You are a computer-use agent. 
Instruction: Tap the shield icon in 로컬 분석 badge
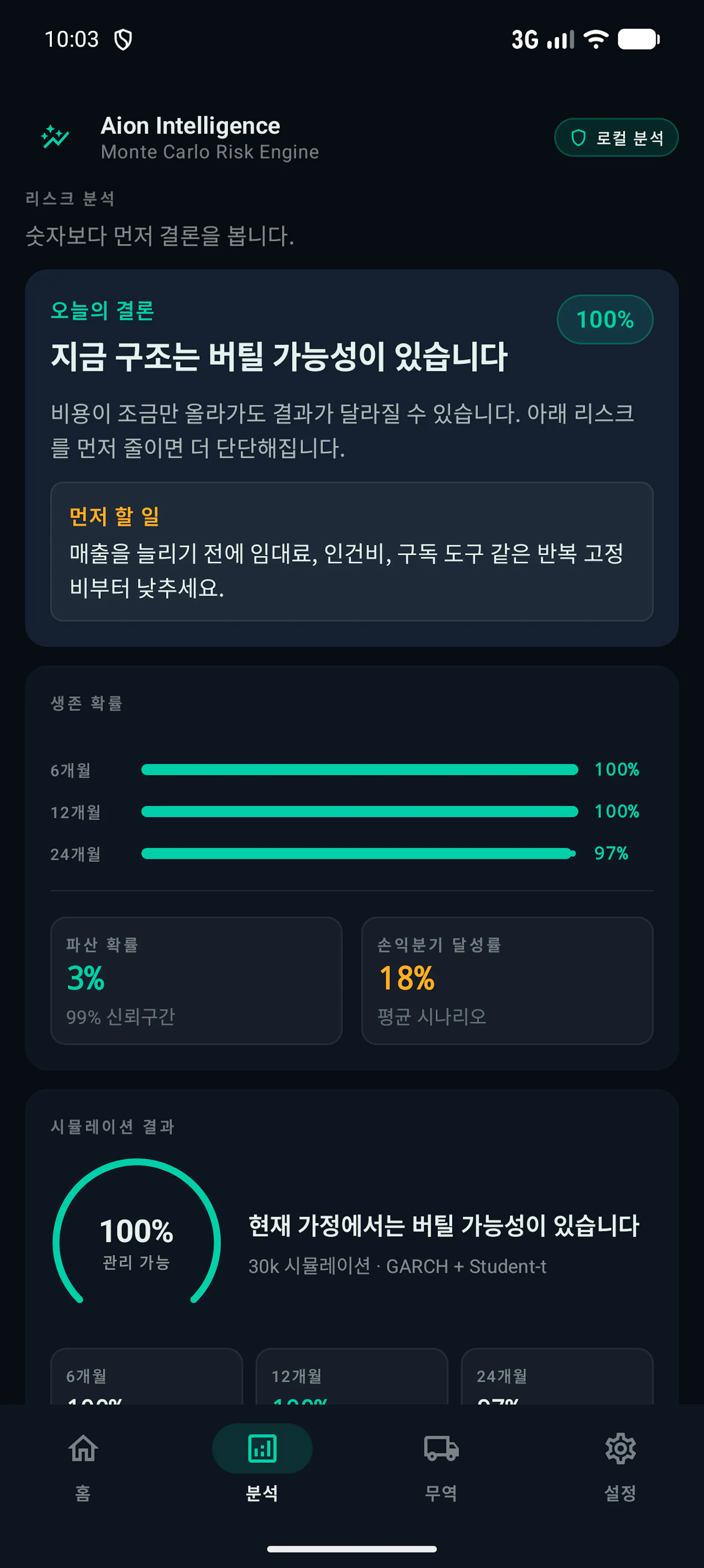click(x=578, y=138)
